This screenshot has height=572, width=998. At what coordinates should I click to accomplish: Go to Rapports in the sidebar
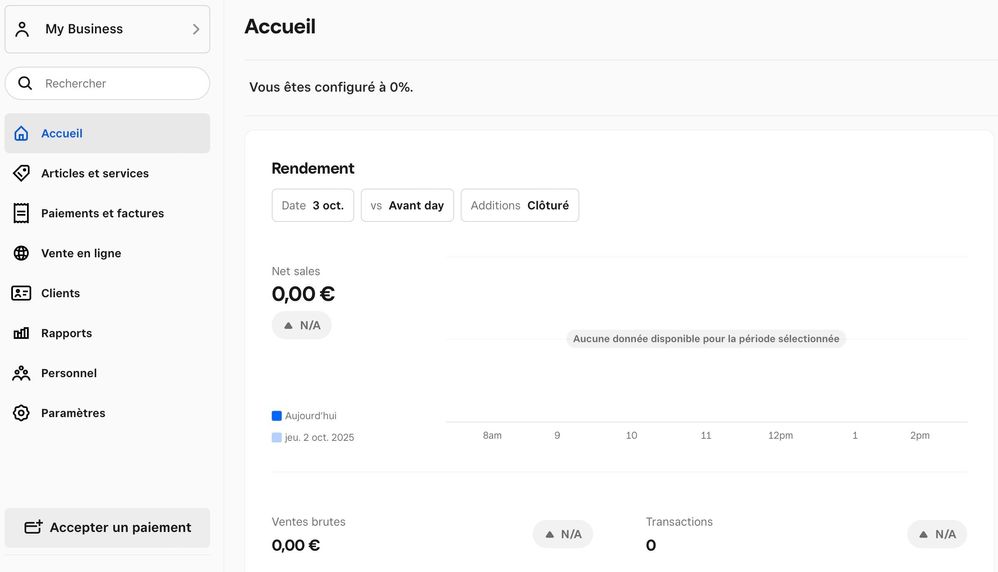pos(66,333)
